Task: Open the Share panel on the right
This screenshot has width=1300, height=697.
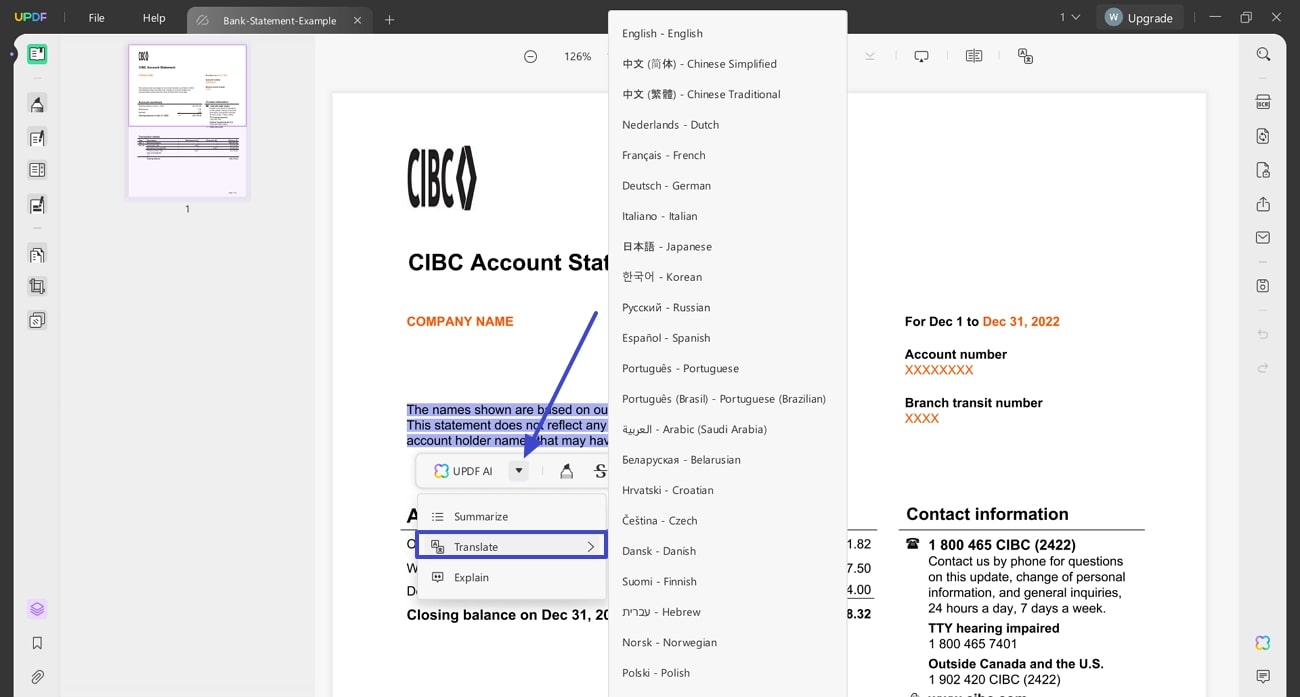Action: point(1263,204)
